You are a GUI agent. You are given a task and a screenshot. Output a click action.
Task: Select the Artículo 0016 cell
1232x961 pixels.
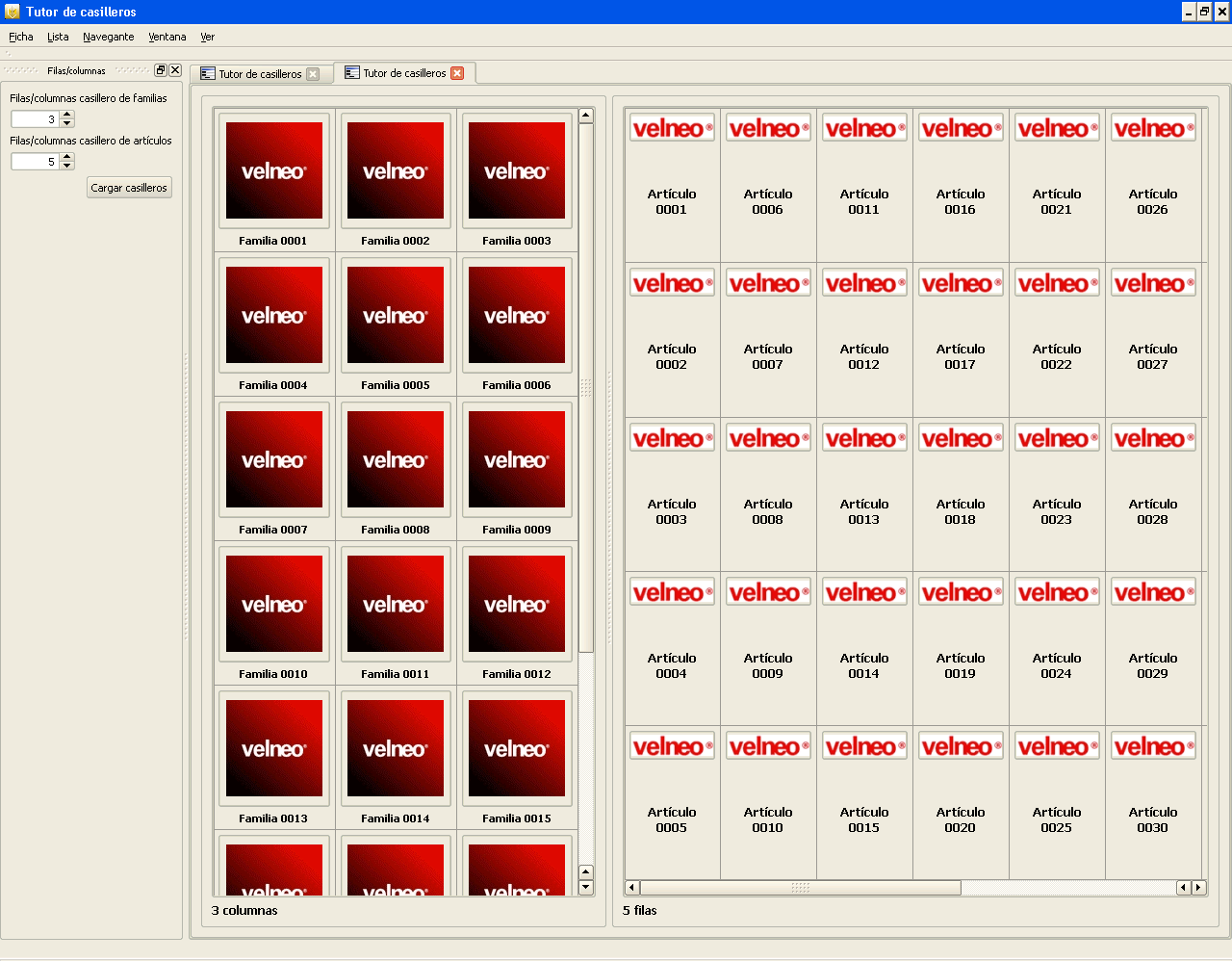961,185
